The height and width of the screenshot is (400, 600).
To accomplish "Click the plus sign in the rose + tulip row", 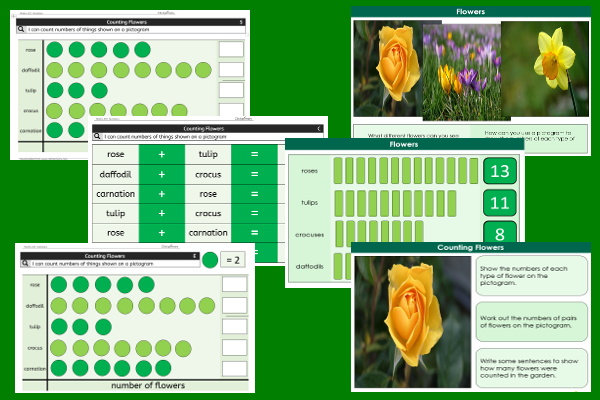I will (x=162, y=154).
